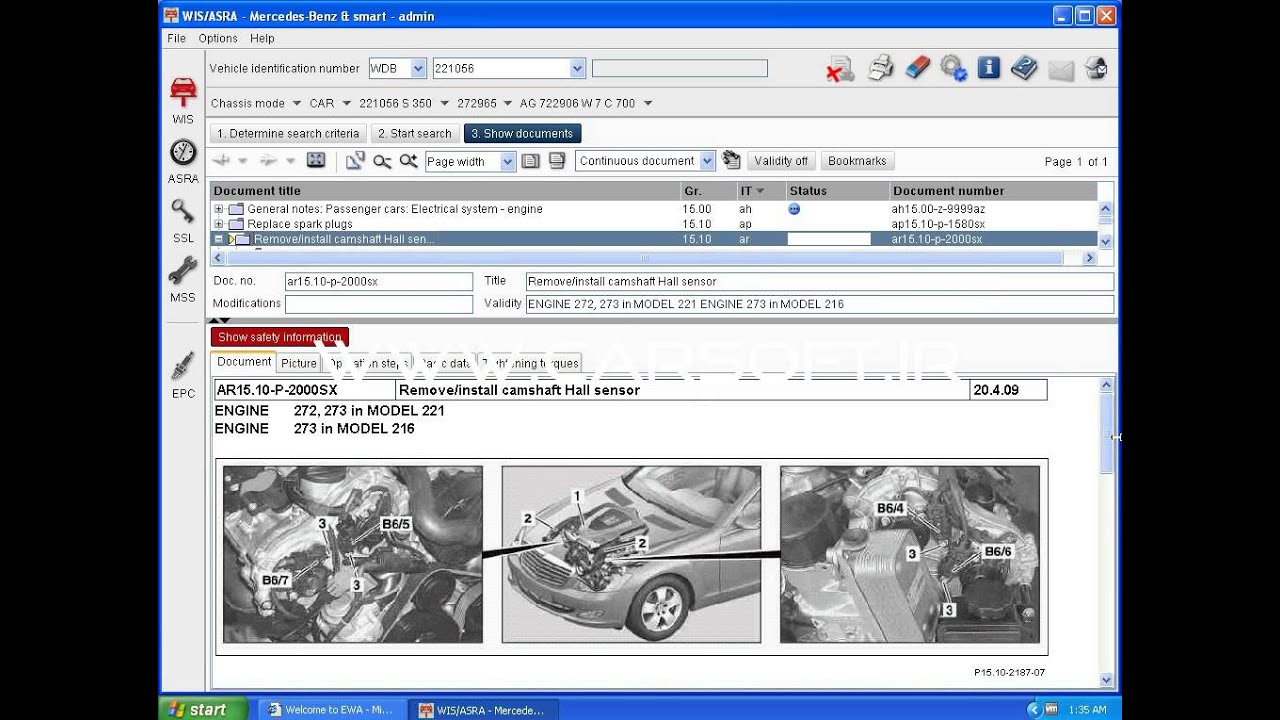Collapse the Remove/install camshaft Hall sensor node
Image resolution: width=1280 pixels, height=720 pixels.
[218, 239]
